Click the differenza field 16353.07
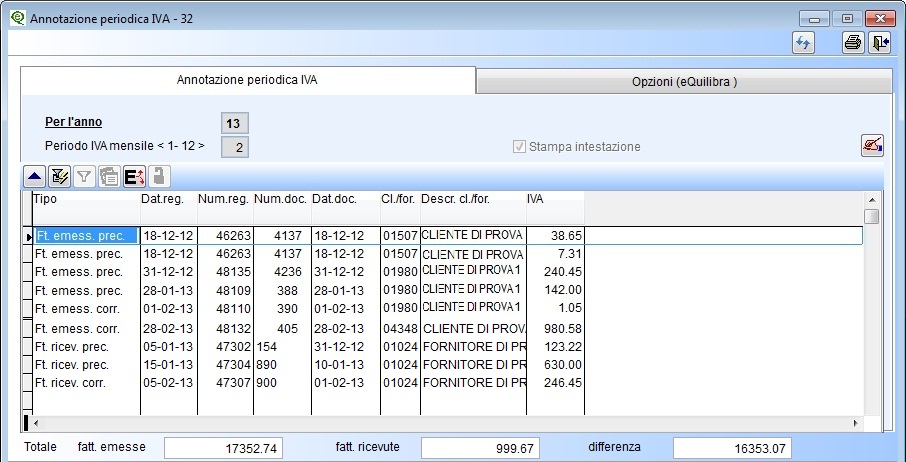Image resolution: width=906 pixels, height=462 pixels. (732, 448)
